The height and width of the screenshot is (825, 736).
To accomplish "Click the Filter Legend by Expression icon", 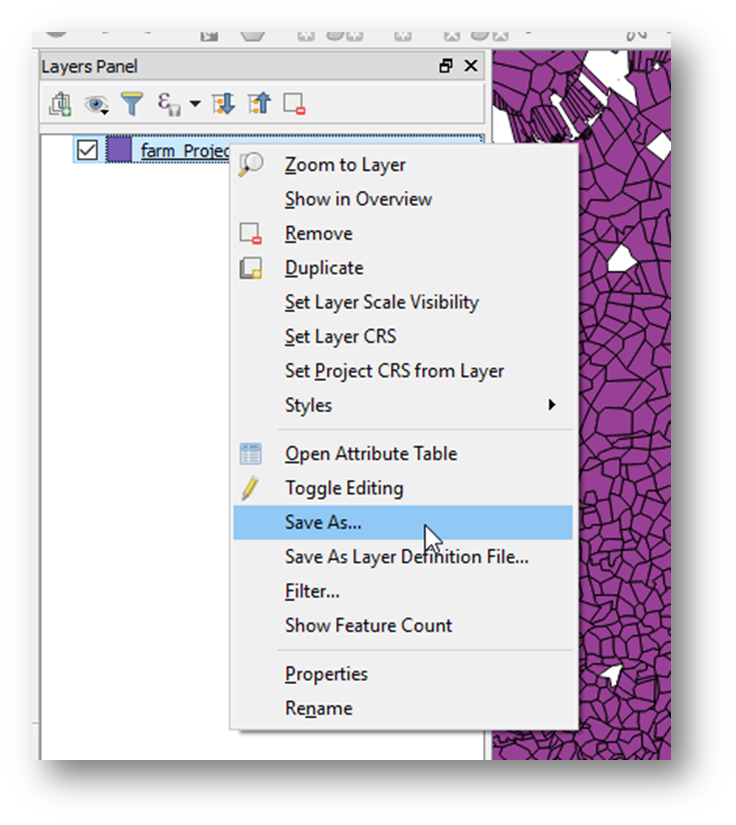I will click(169, 104).
